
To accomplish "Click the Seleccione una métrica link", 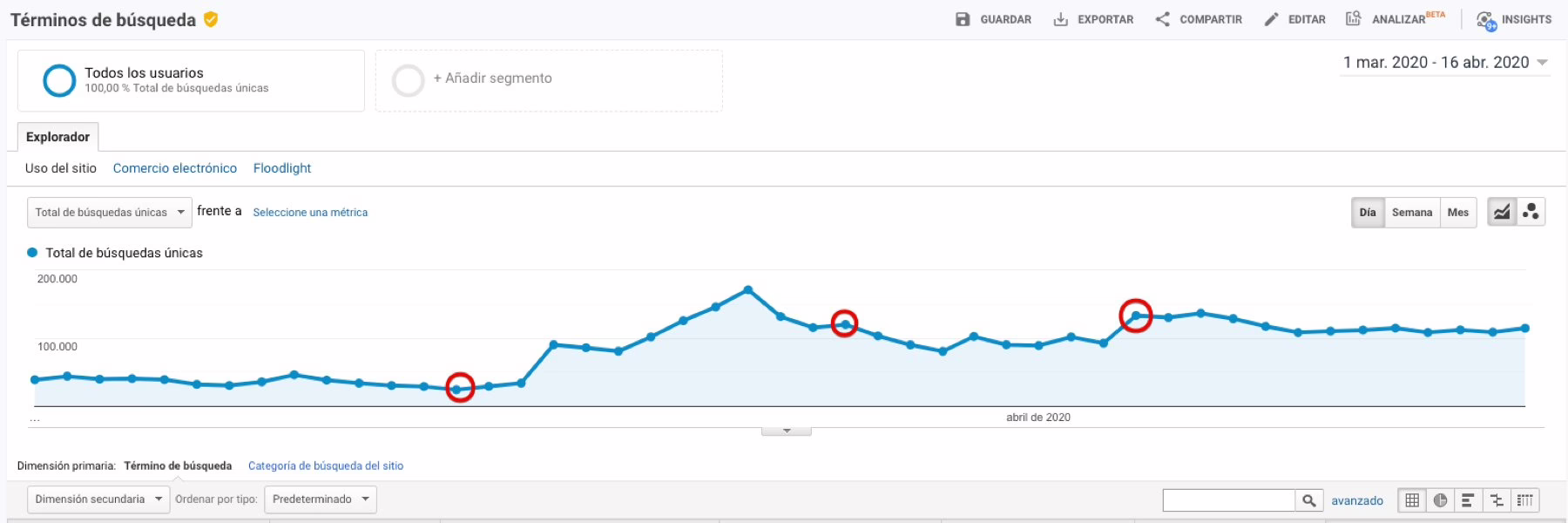I will pos(310,213).
